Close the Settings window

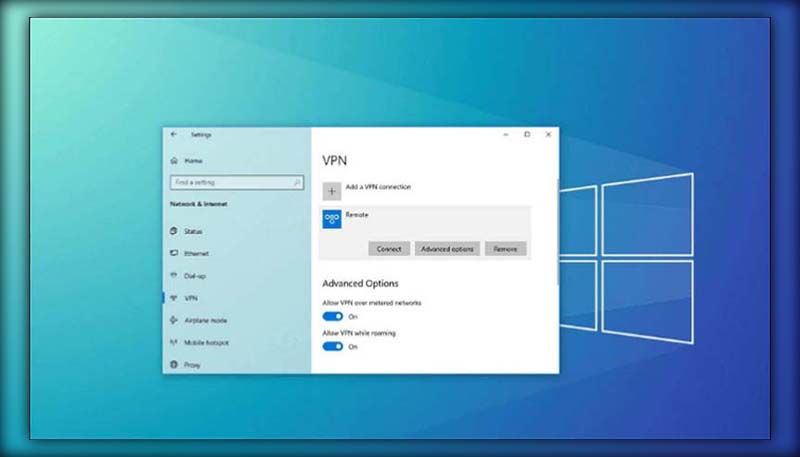[x=548, y=134]
